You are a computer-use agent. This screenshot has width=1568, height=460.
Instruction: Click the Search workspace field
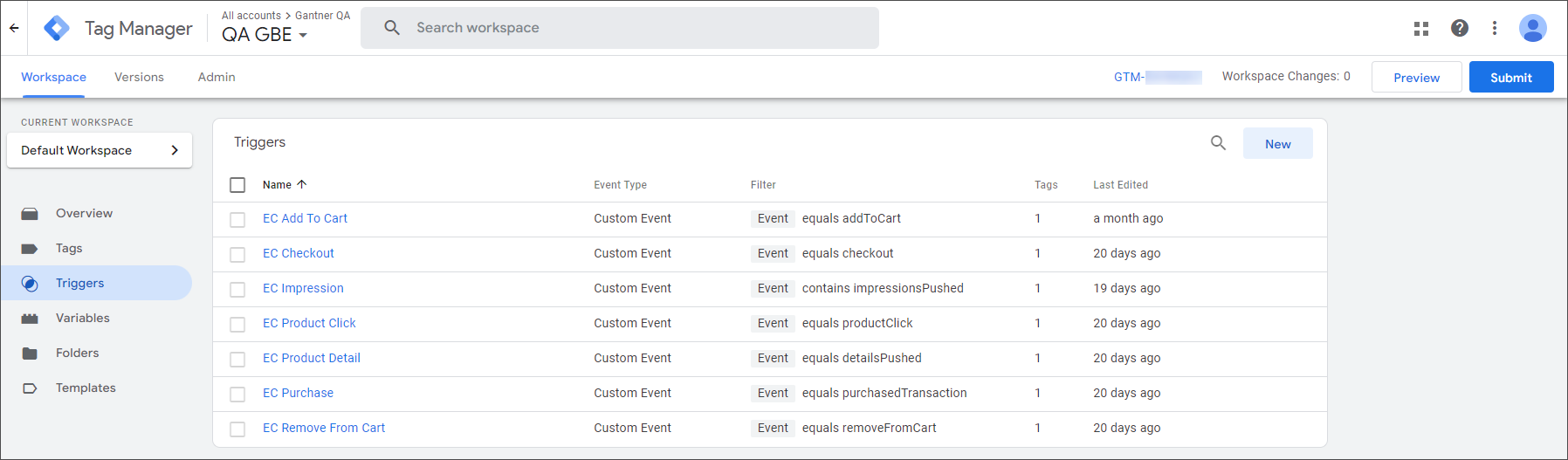click(620, 28)
